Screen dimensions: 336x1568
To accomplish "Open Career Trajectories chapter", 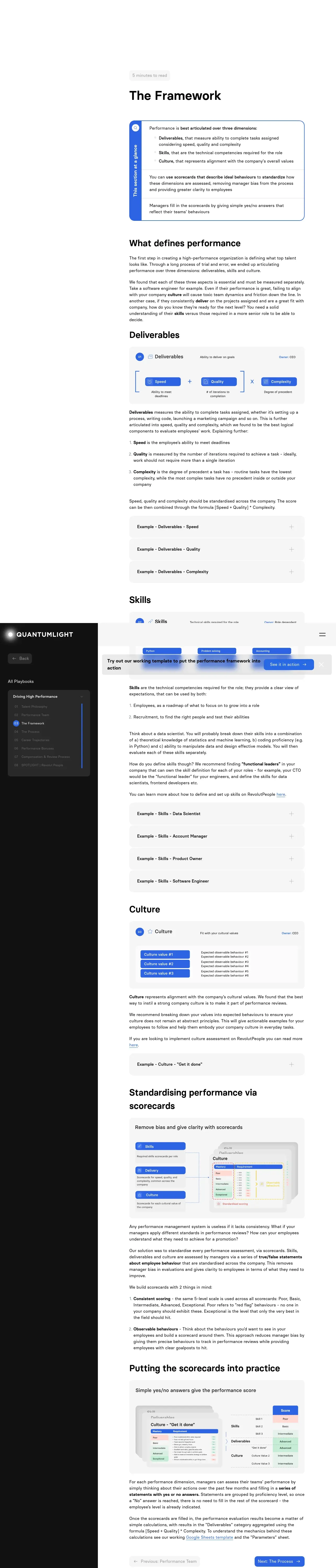I will (35, 740).
